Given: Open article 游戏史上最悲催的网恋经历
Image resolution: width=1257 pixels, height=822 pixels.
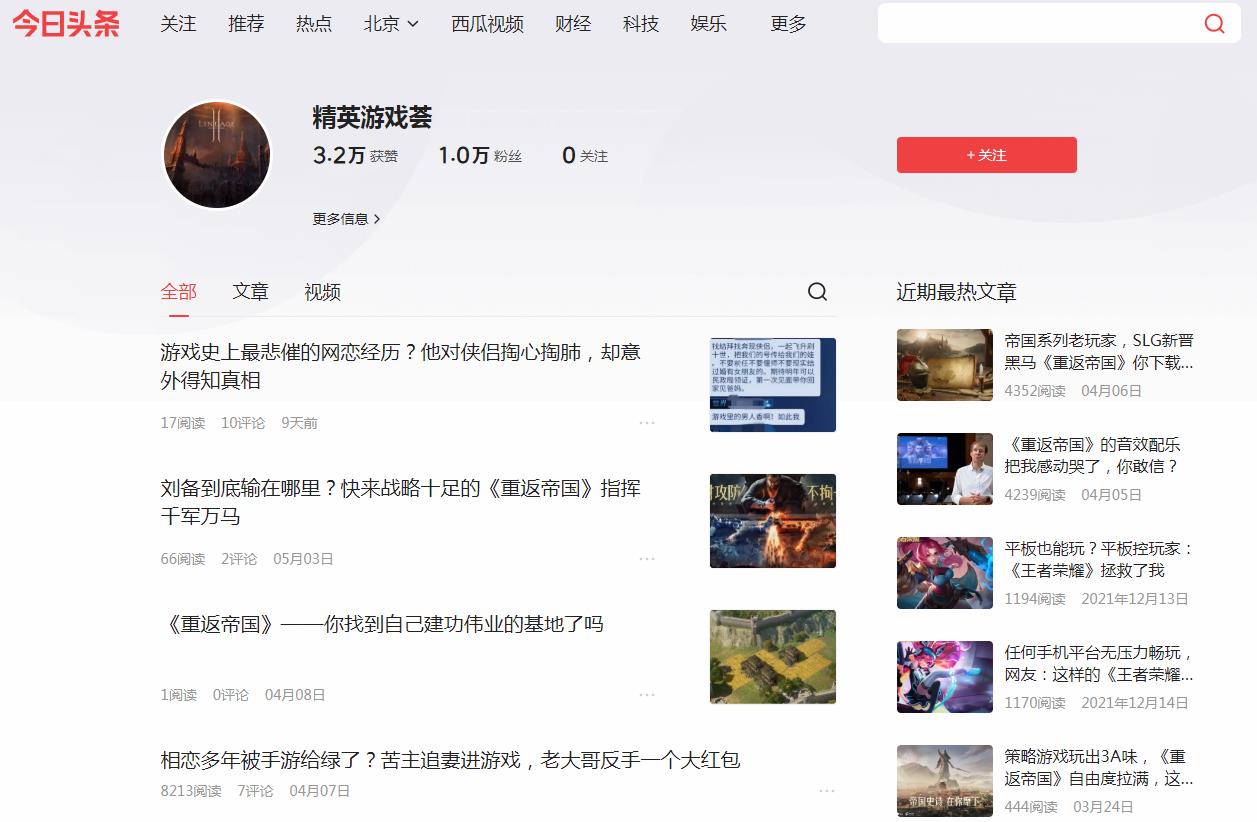Looking at the screenshot, I should (x=400, y=366).
